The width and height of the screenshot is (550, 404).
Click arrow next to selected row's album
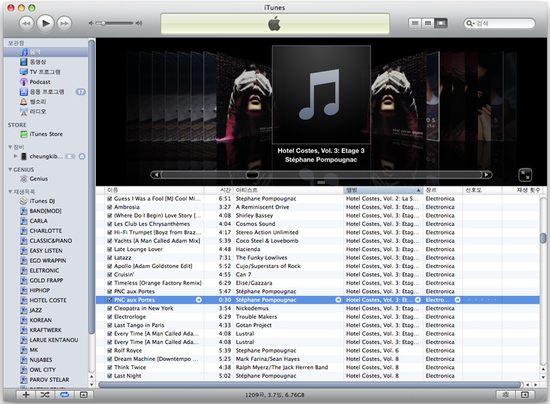click(x=418, y=300)
